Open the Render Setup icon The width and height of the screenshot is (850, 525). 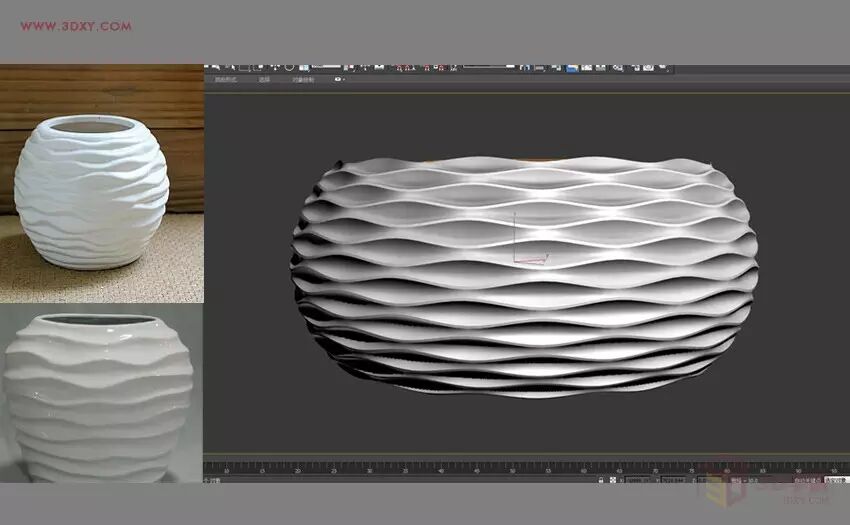tap(635, 68)
